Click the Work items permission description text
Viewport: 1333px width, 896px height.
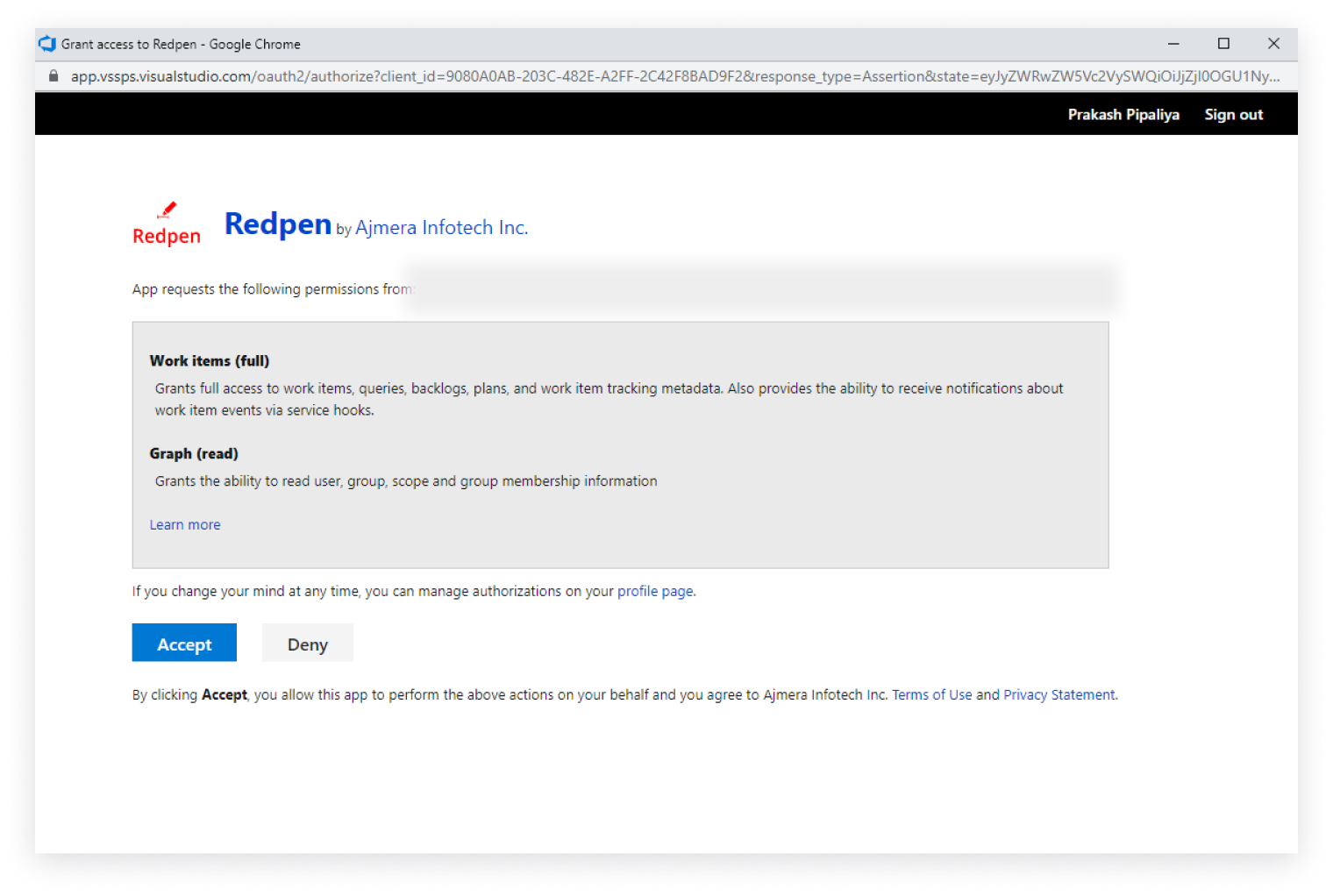point(609,399)
